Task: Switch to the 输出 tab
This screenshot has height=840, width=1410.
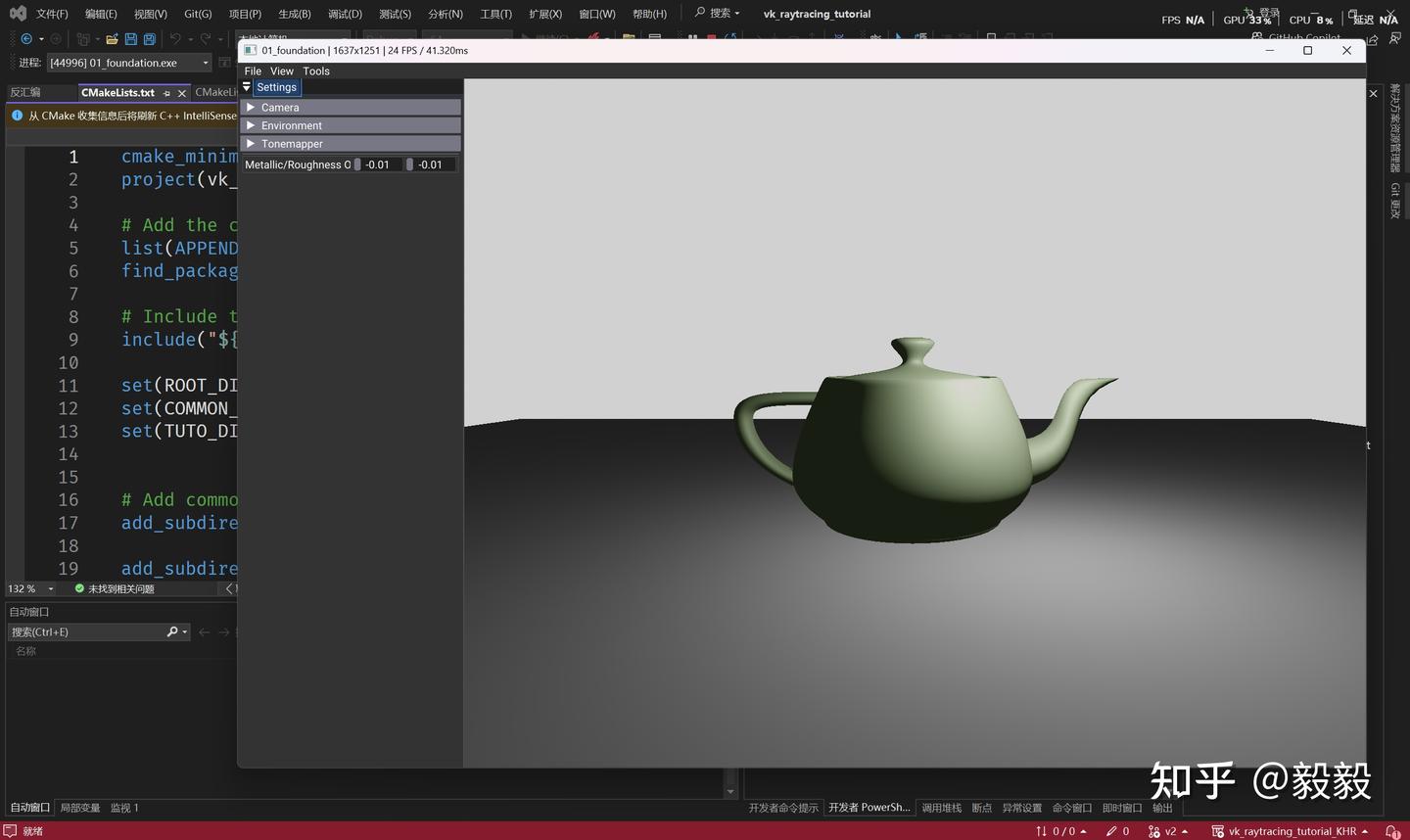Action: tap(1162, 808)
